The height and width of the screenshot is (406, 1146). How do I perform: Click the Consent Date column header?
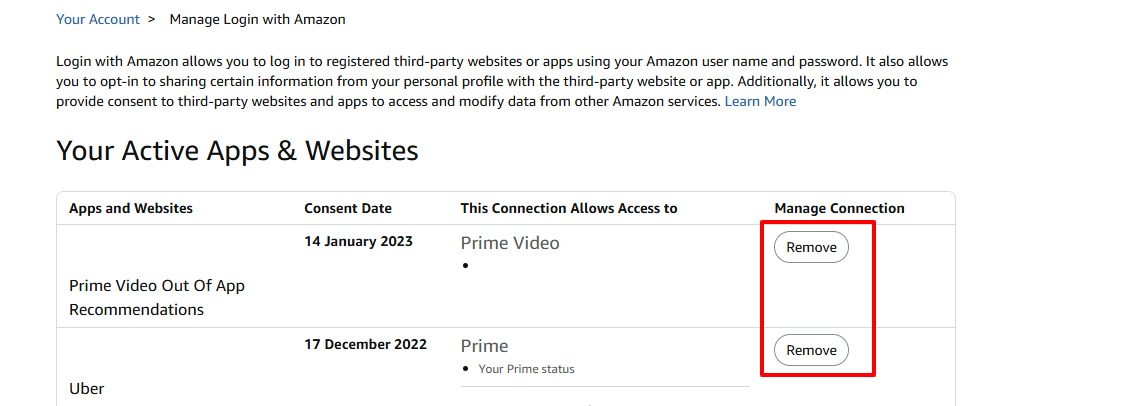(347, 208)
